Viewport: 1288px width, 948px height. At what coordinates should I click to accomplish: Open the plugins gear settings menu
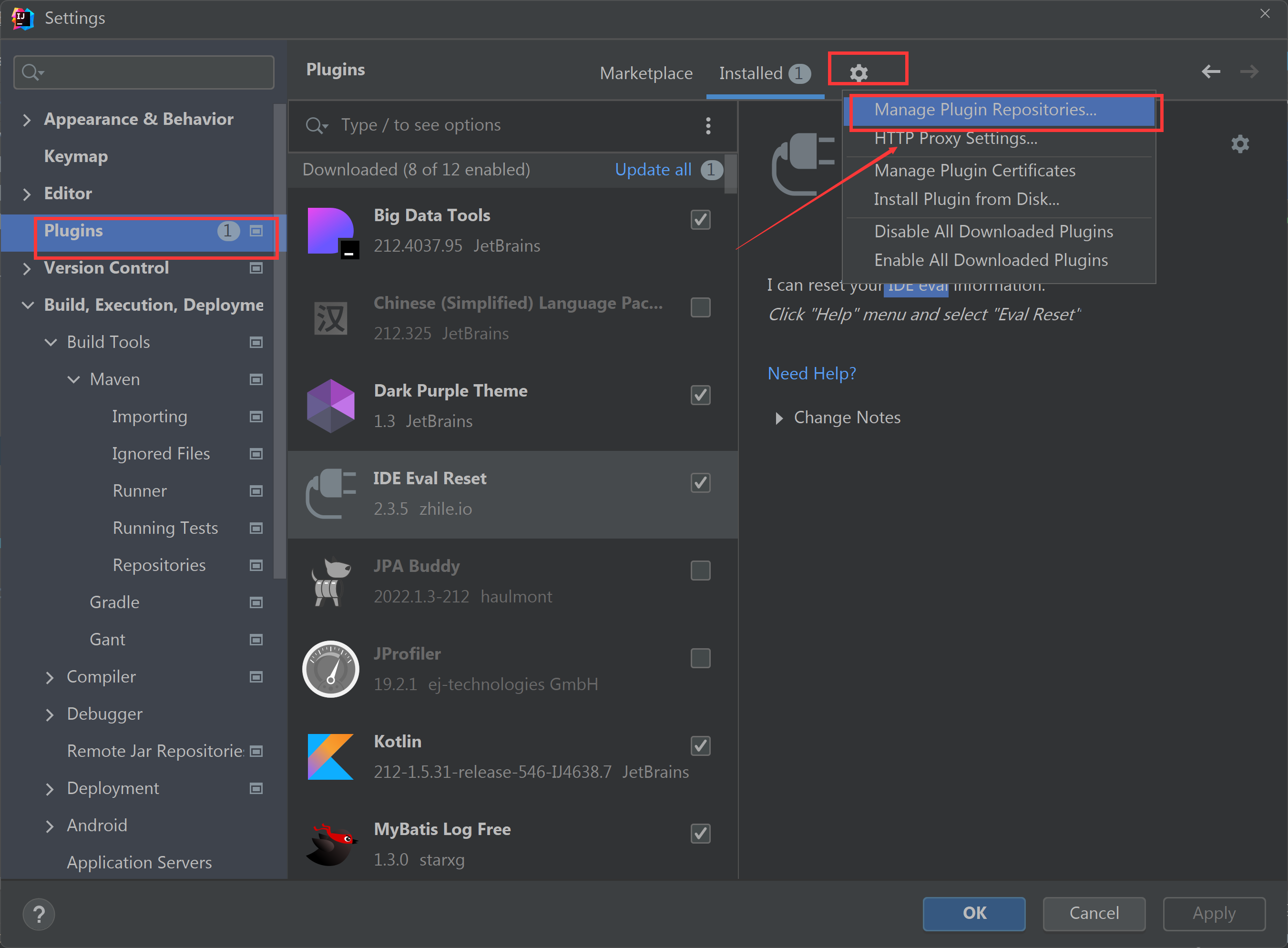click(859, 73)
